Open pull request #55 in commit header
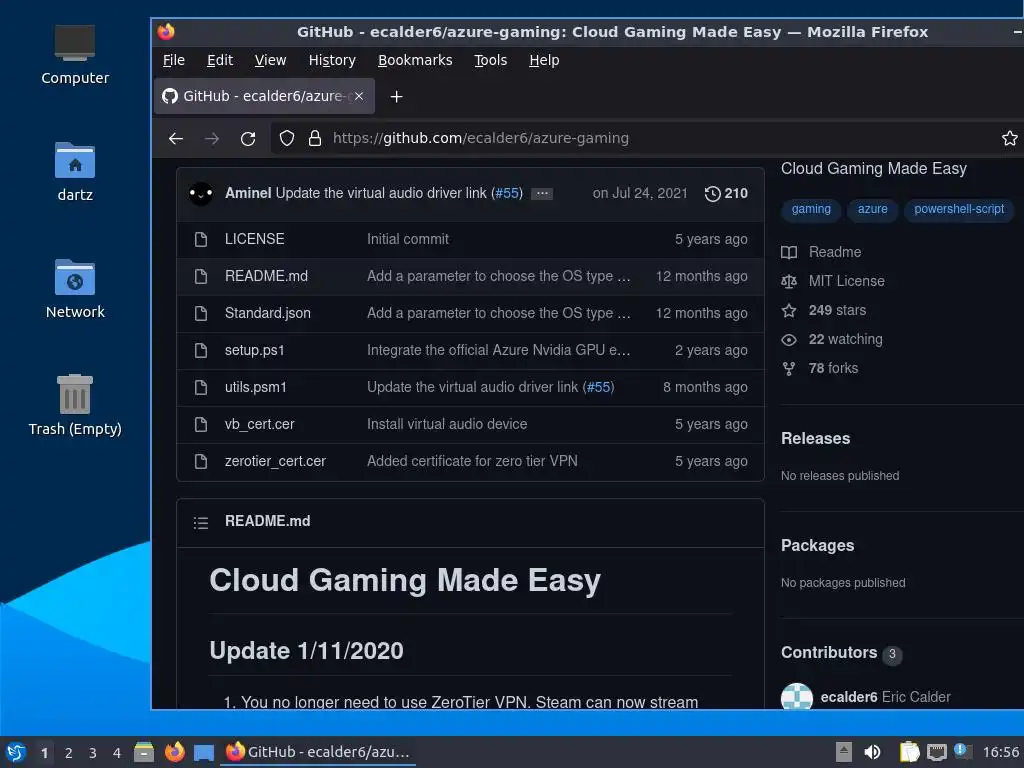This screenshot has width=1024, height=768. click(507, 193)
